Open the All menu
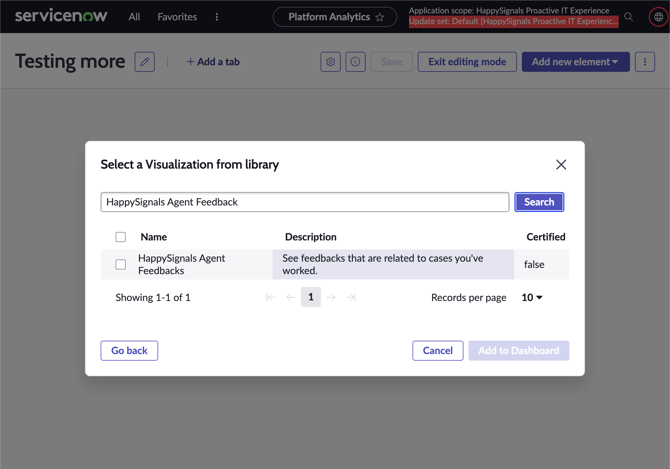 click(134, 17)
